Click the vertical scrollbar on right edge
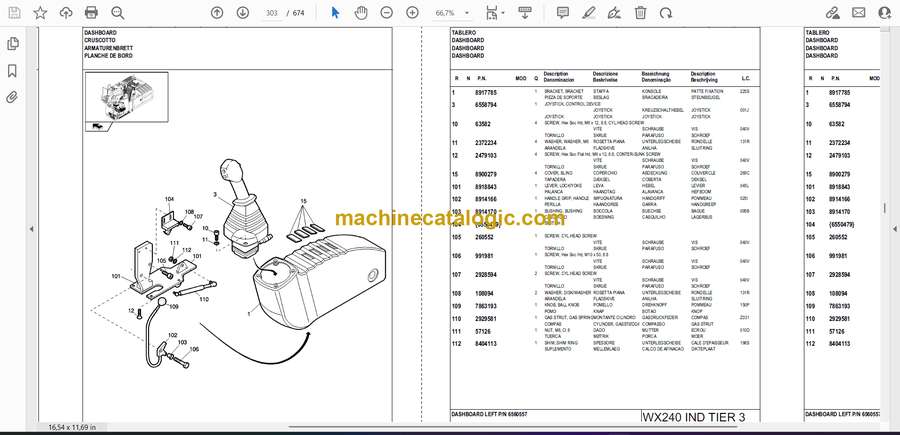The height and width of the screenshot is (435, 900). click(885, 208)
